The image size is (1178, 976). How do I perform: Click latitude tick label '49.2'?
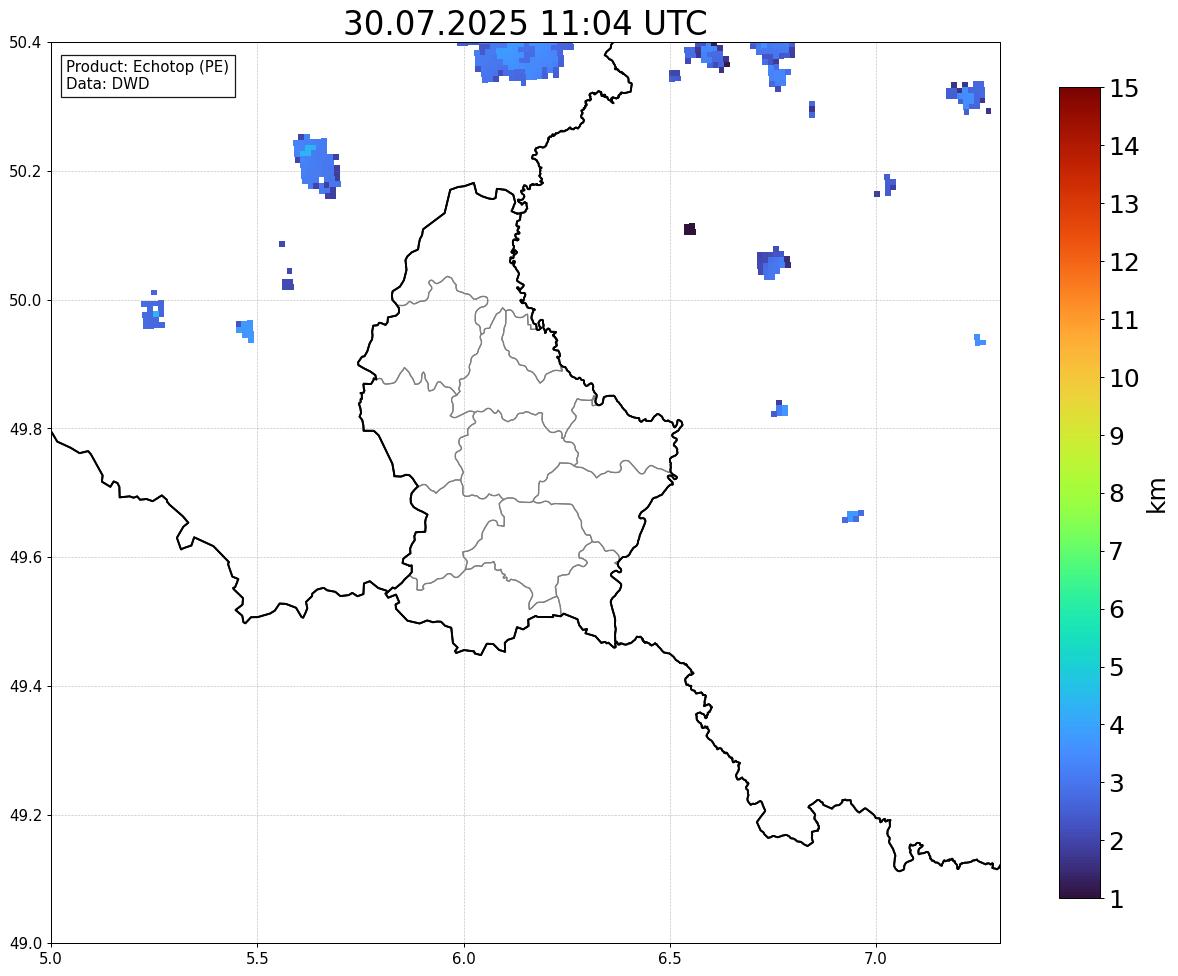pyautogui.click(x=25, y=815)
